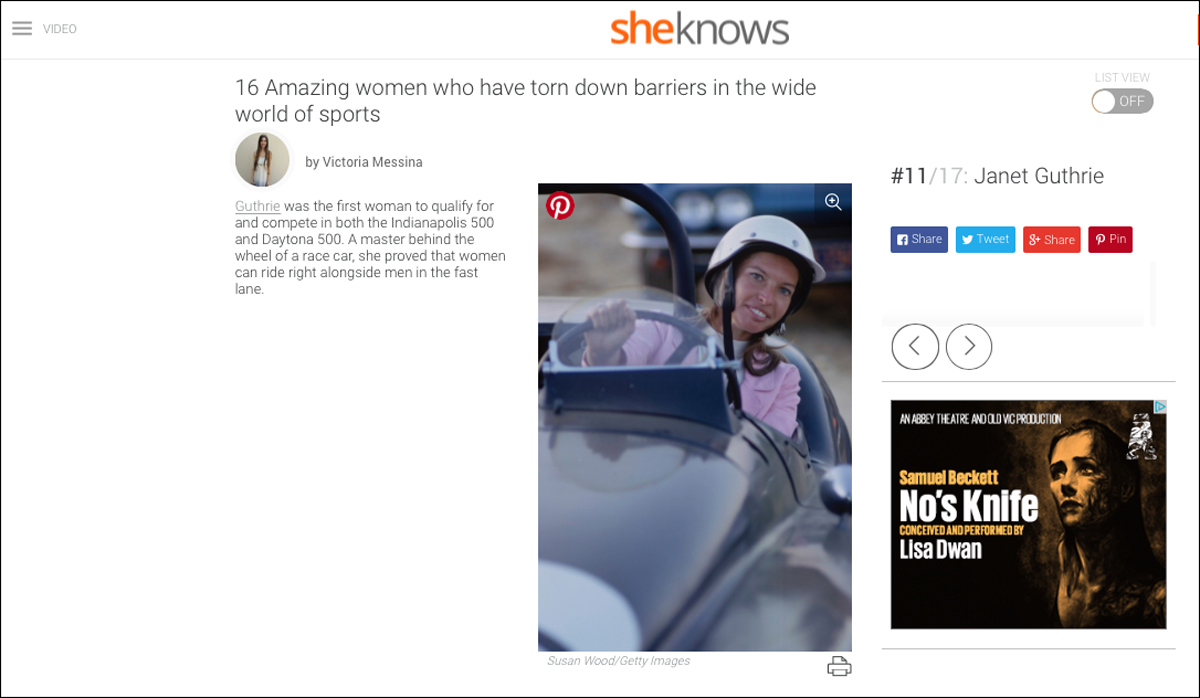1200x698 pixels.
Task: Click the Janet Guthrie race car photo
Action: coord(695,417)
